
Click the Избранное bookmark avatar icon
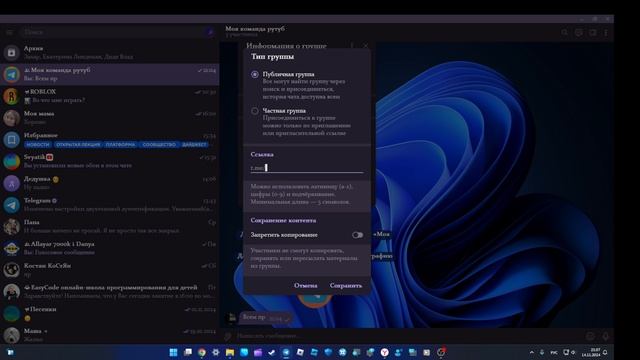point(11,140)
